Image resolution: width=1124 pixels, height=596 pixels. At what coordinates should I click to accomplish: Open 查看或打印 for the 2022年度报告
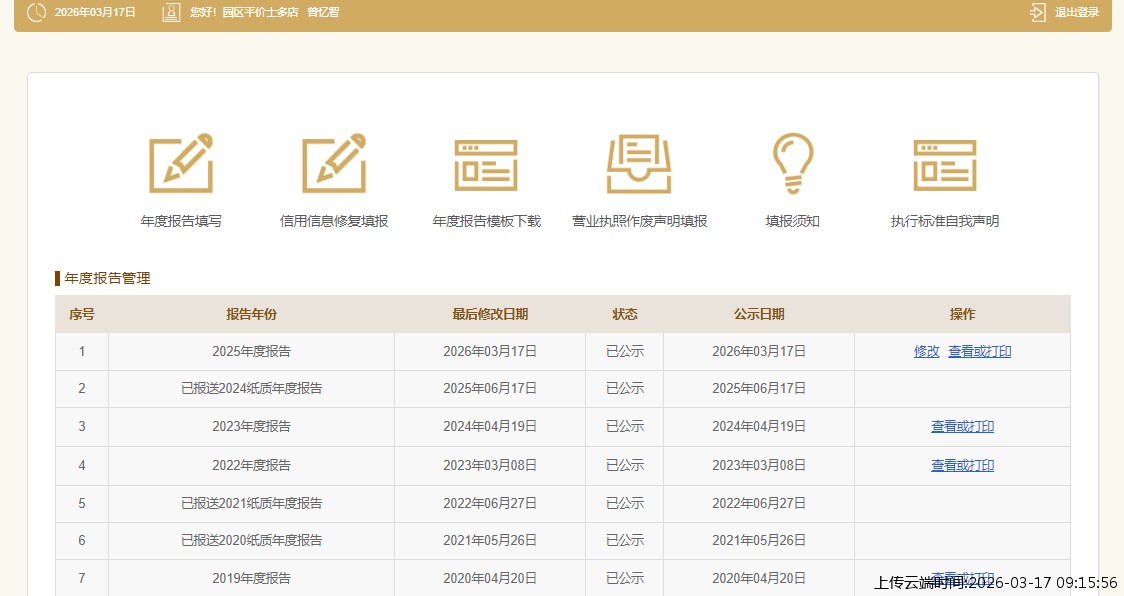click(x=962, y=466)
